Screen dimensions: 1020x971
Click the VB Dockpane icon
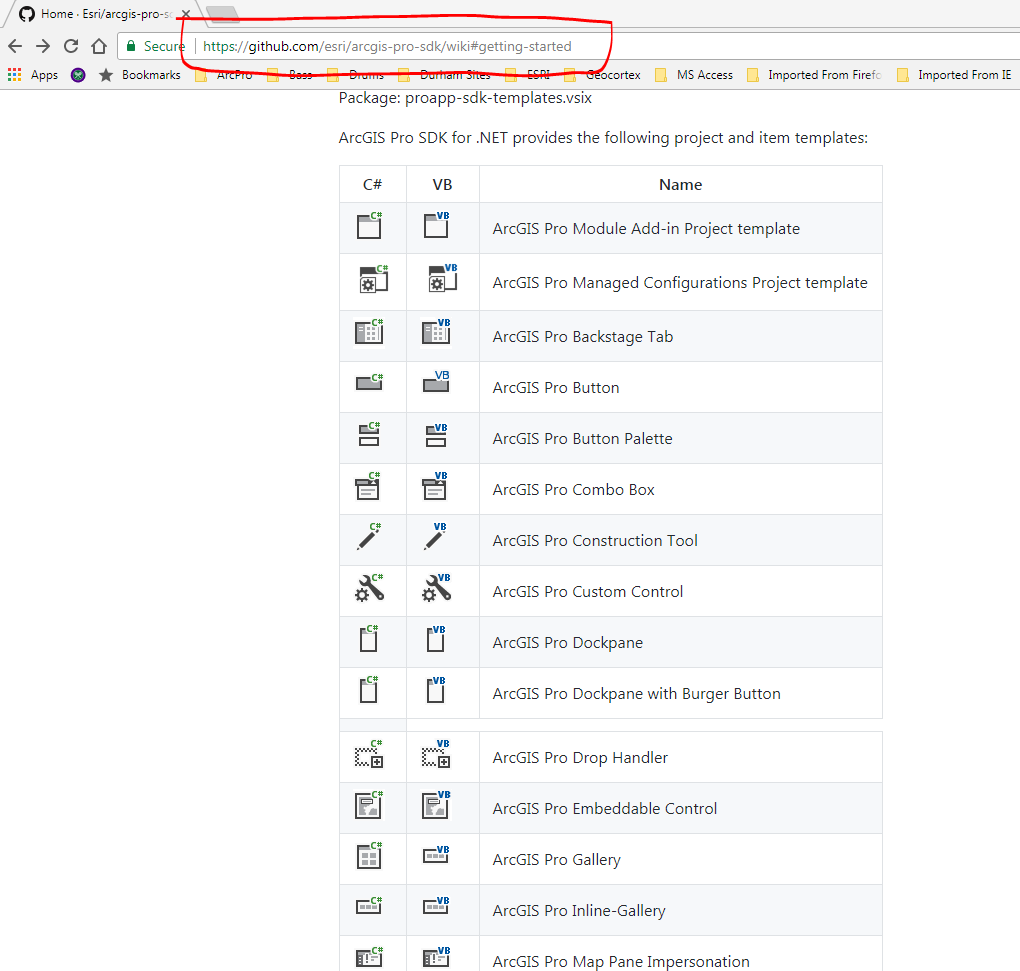click(436, 639)
